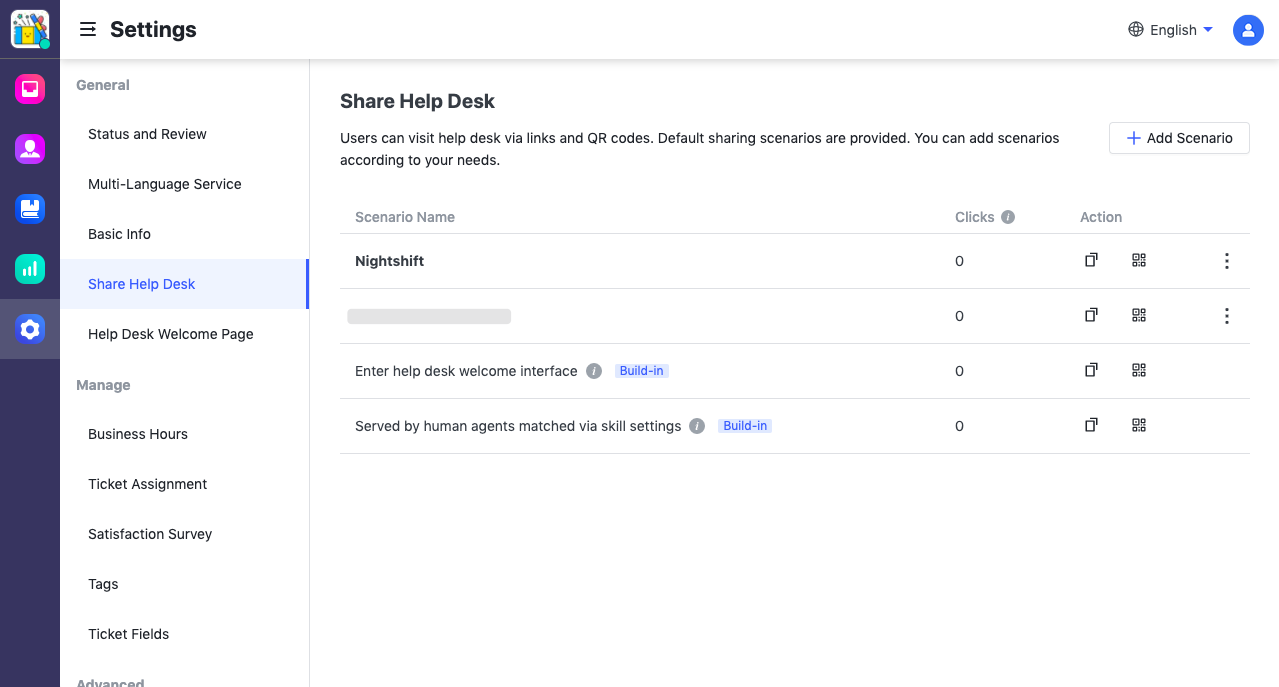The height and width of the screenshot is (687, 1279).
Task: Show QR code for Enter help desk welcome interface
Action: (1139, 370)
